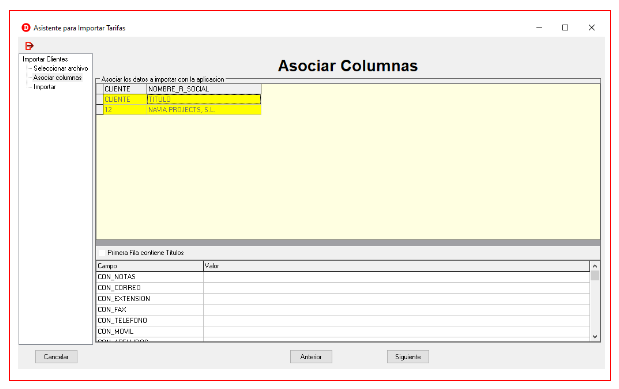Screen dimensions: 619x389
Task: Select the TITULO cell
Action: (204, 99)
